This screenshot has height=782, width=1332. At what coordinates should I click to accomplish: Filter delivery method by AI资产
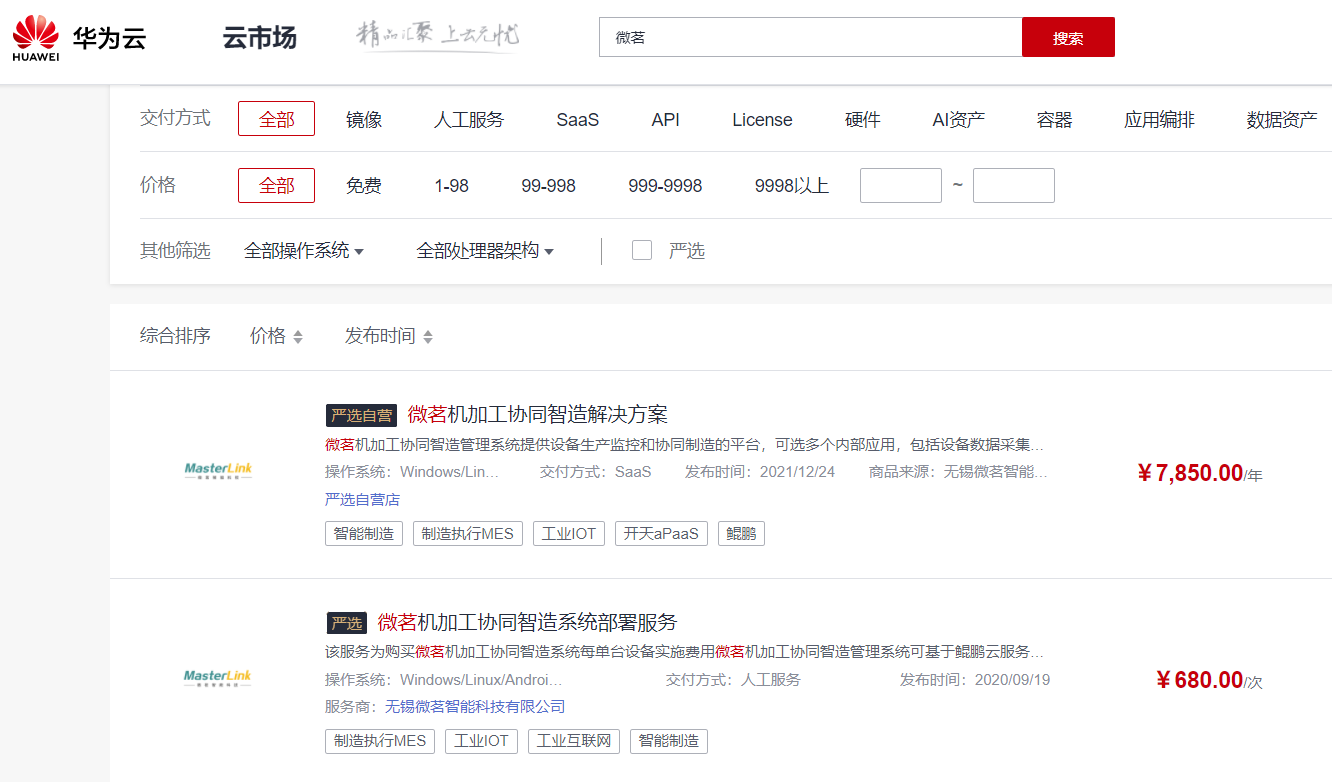click(959, 120)
